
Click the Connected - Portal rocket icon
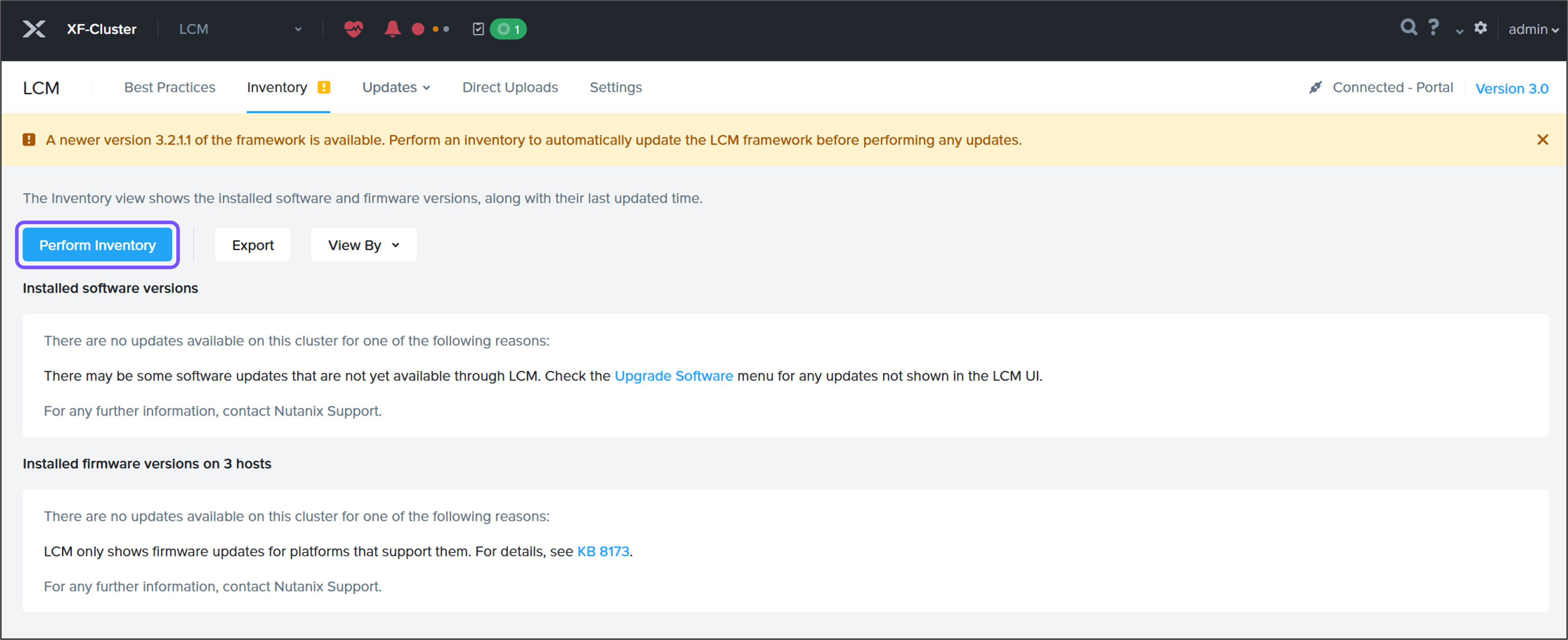pos(1315,87)
